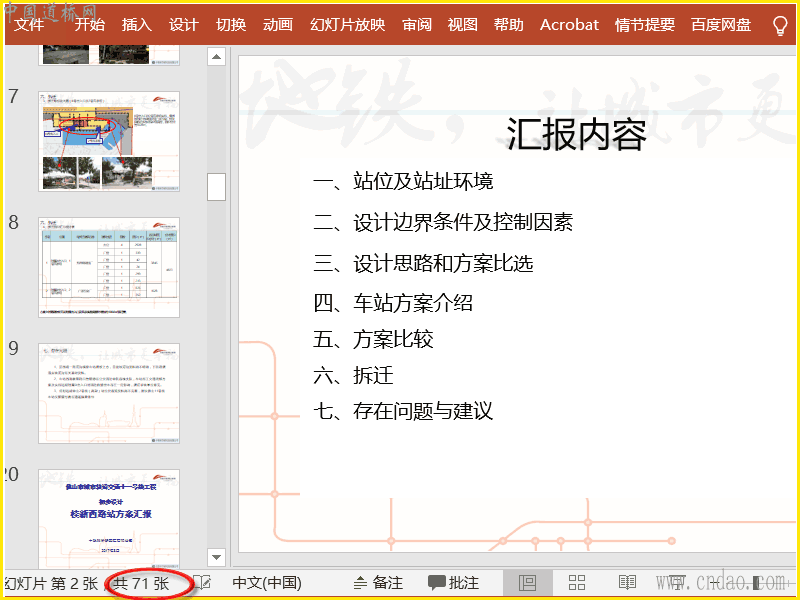Open the 切换 transitions tab
Image resolution: width=800 pixels, height=600 pixels.
tap(231, 24)
